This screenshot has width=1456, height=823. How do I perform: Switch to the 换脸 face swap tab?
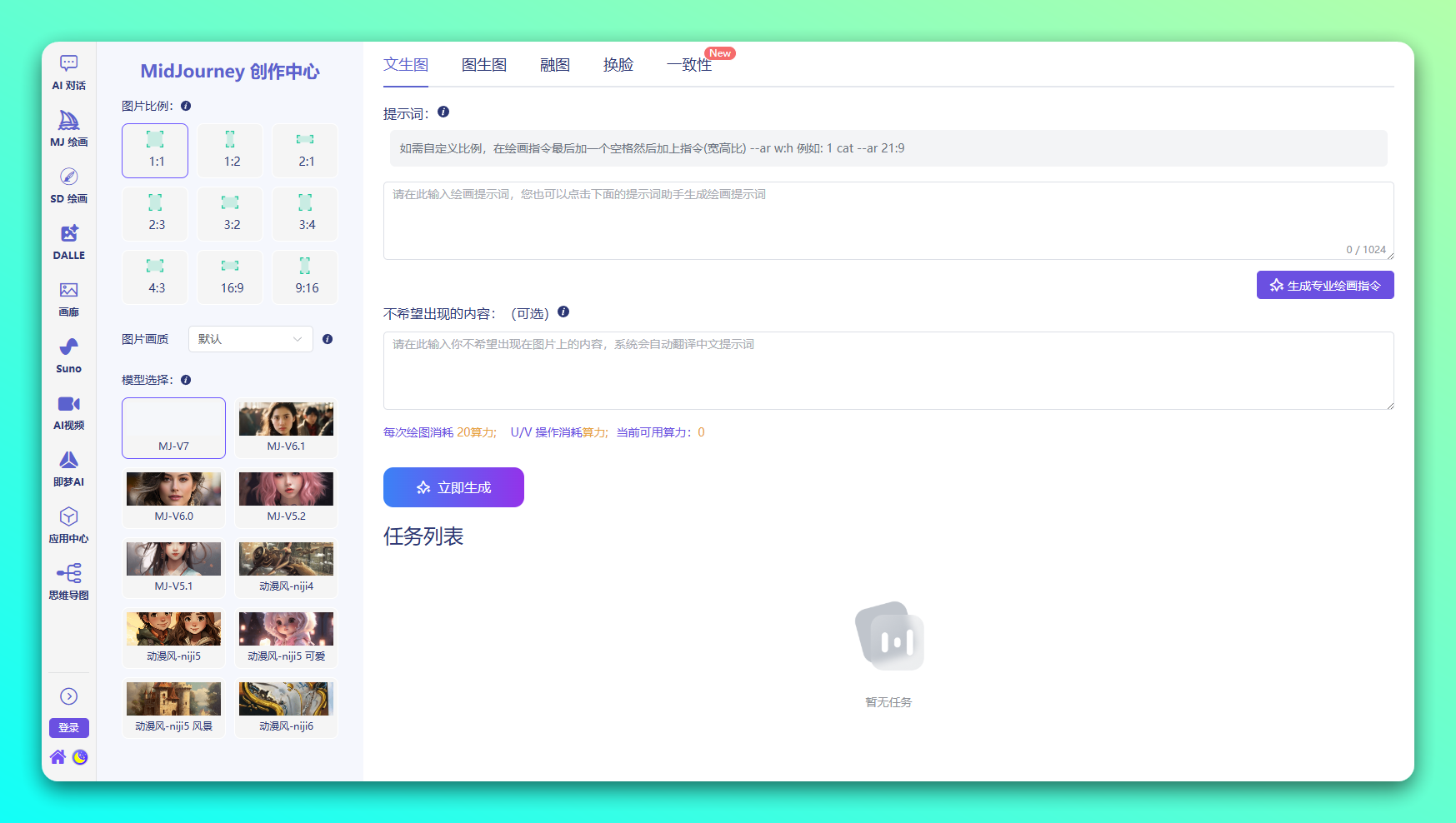tap(618, 65)
